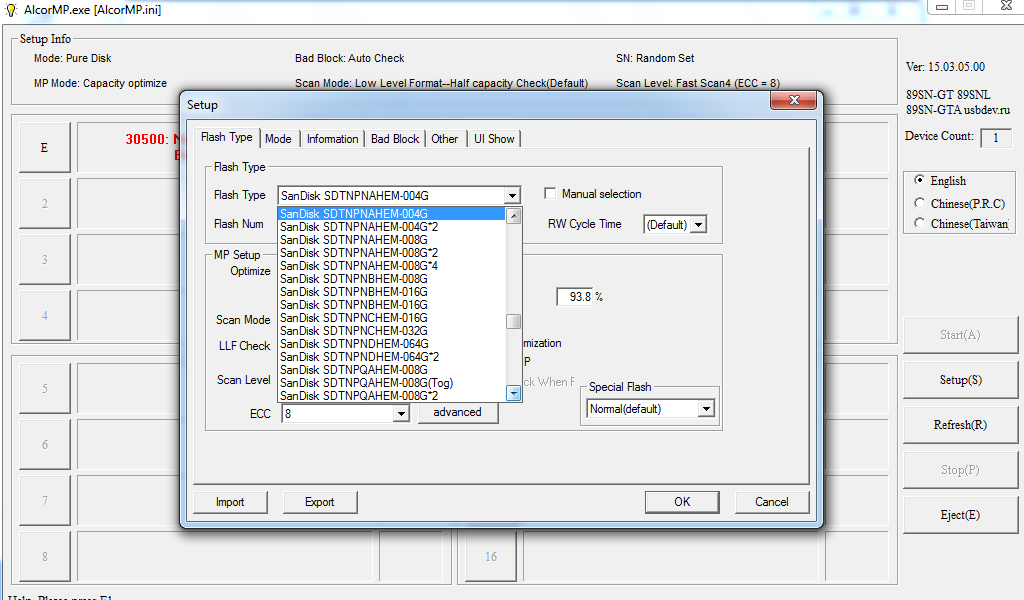This screenshot has width=1024, height=600.
Task: Click the Import button
Action: (230, 502)
